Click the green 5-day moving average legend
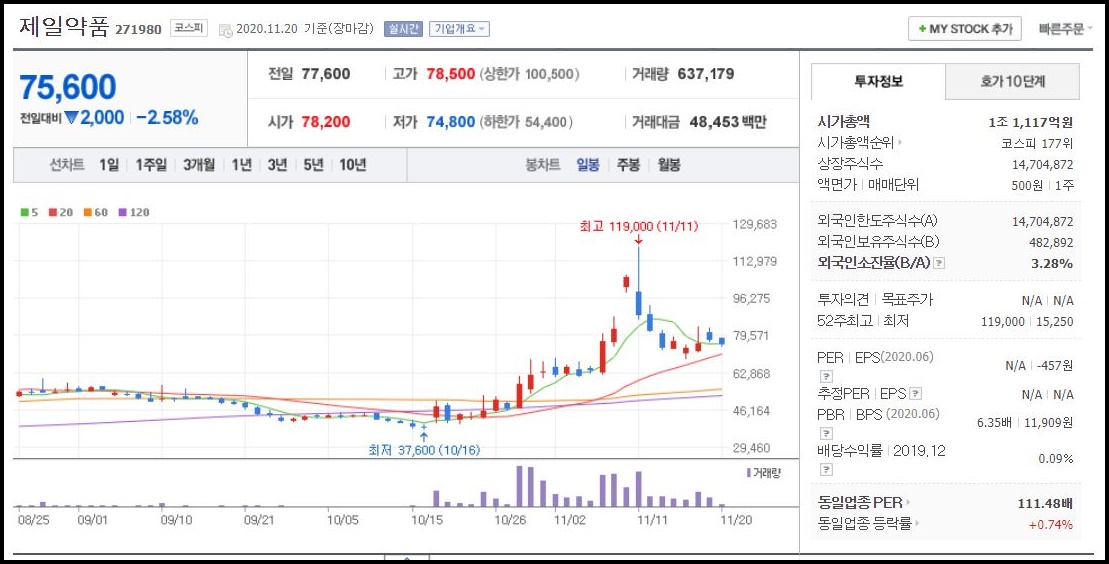Image resolution: width=1109 pixels, height=564 pixels. click(30, 212)
